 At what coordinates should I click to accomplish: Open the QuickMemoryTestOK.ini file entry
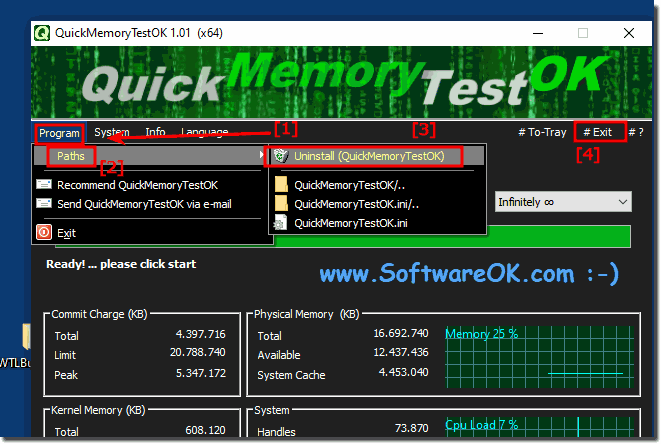click(377, 223)
